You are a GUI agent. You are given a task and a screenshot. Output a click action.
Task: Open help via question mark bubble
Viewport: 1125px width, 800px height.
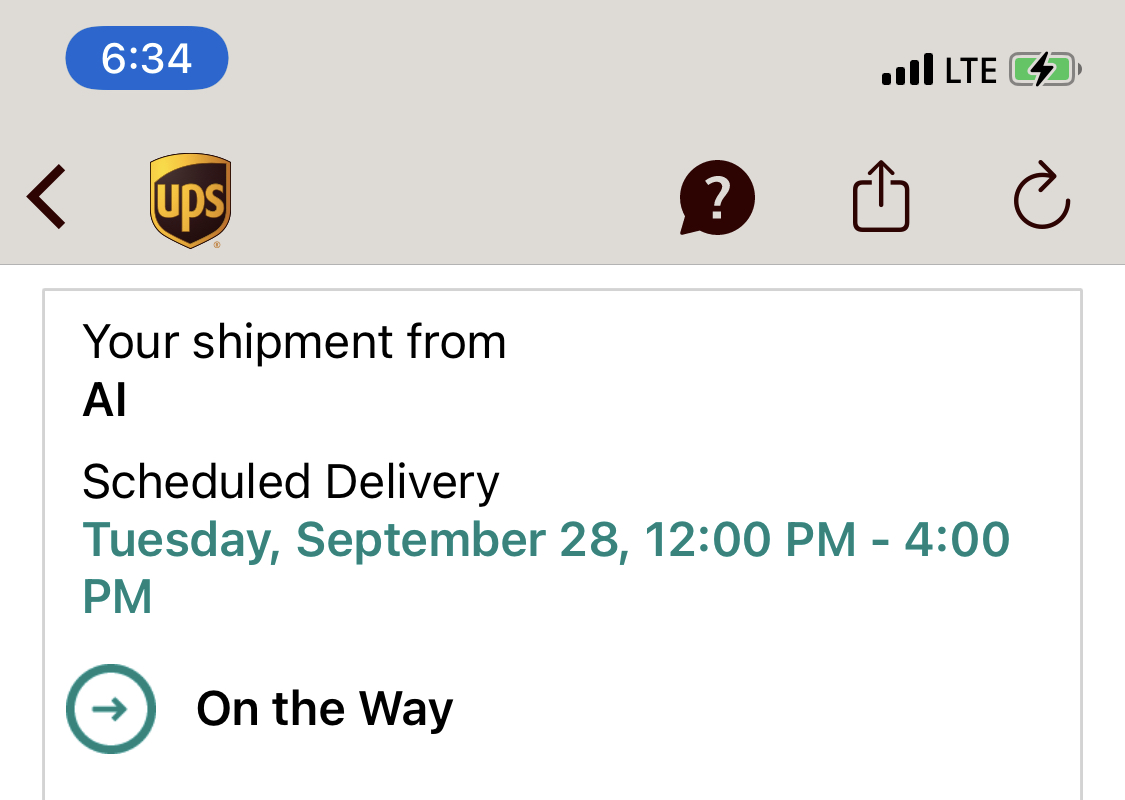(716, 198)
